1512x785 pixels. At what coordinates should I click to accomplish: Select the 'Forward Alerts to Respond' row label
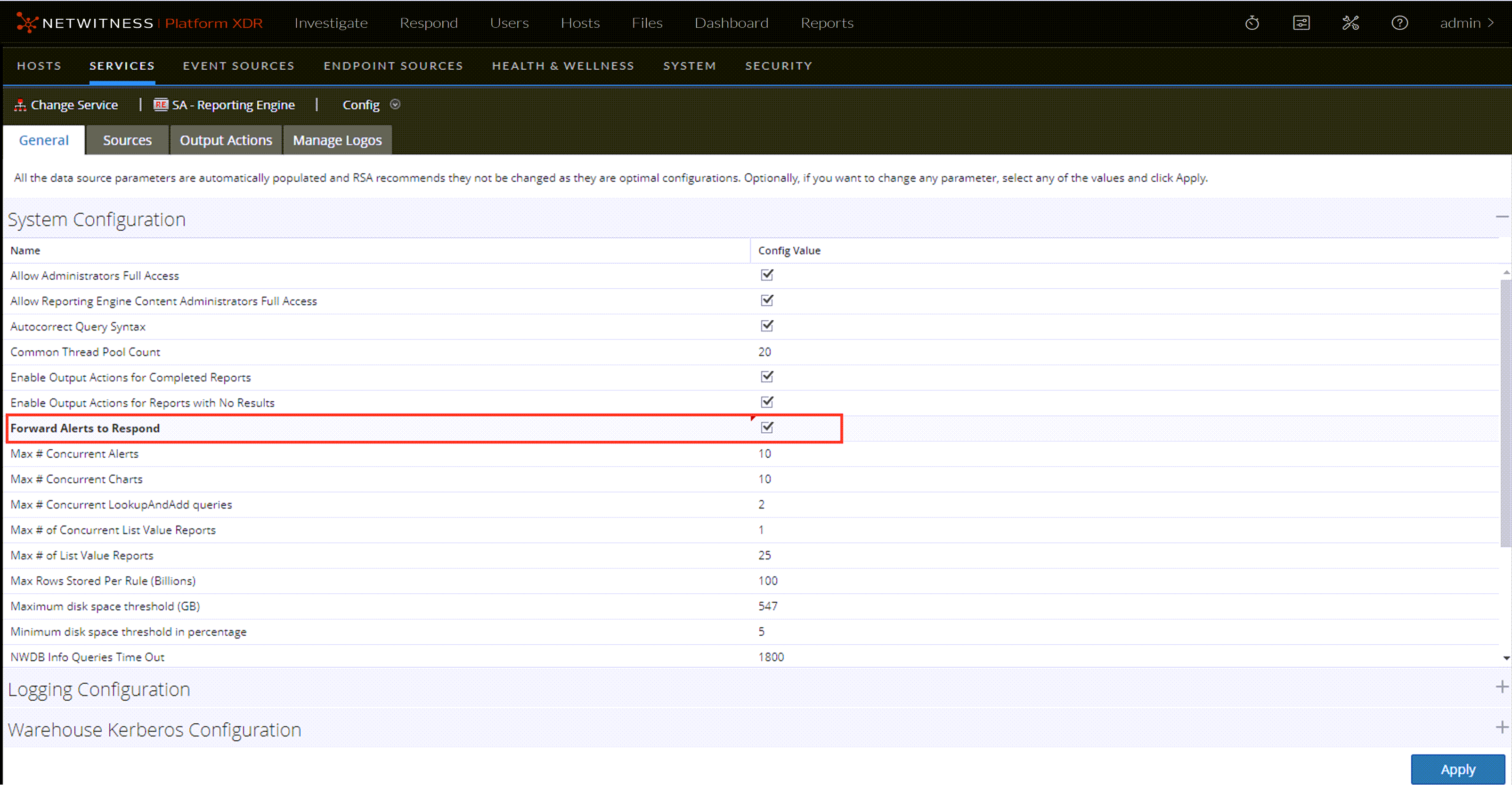point(85,428)
